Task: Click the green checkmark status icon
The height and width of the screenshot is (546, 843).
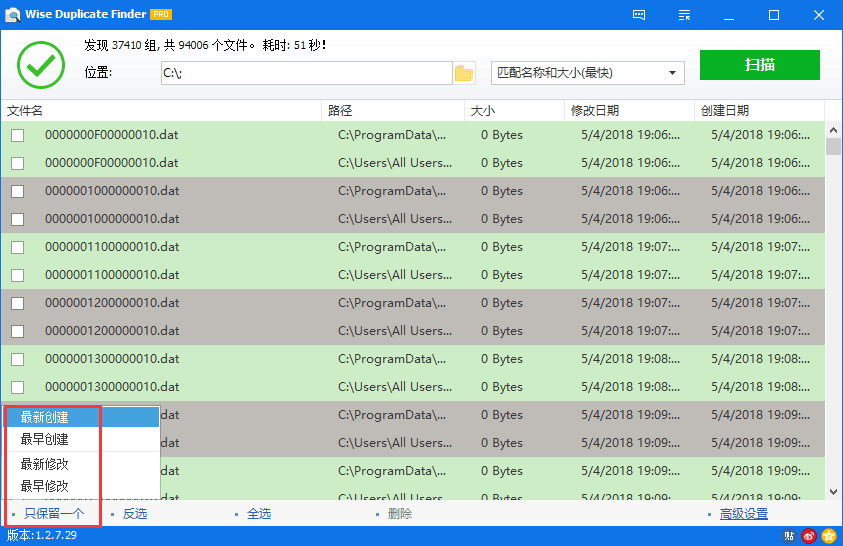Action: (x=41, y=64)
